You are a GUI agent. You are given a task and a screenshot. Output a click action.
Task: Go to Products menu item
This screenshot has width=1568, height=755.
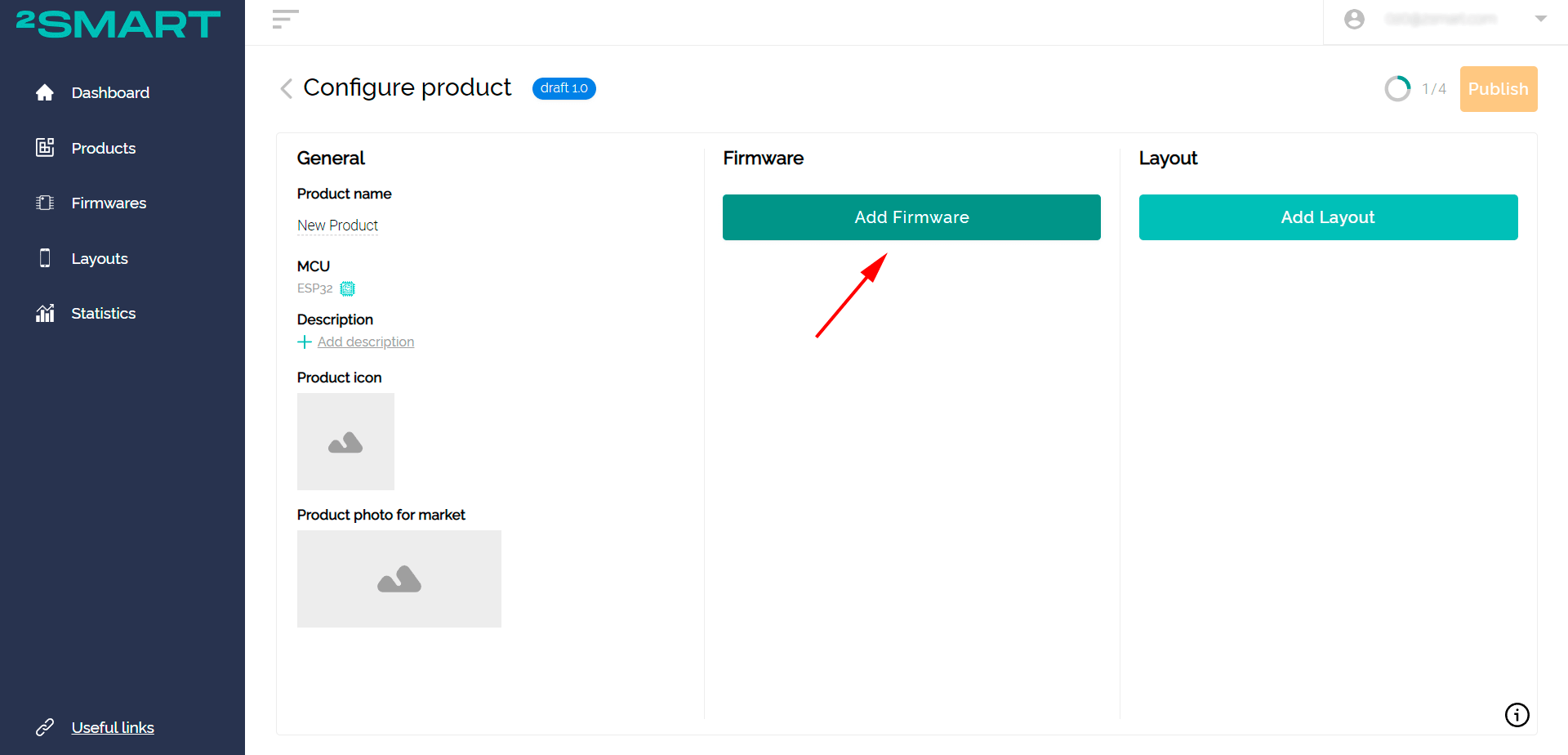click(104, 148)
